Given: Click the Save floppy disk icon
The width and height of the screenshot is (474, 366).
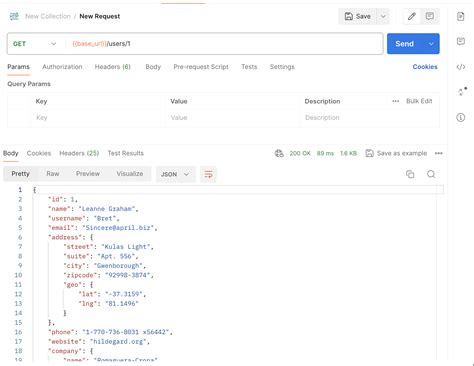Looking at the screenshot, I should coord(349,16).
